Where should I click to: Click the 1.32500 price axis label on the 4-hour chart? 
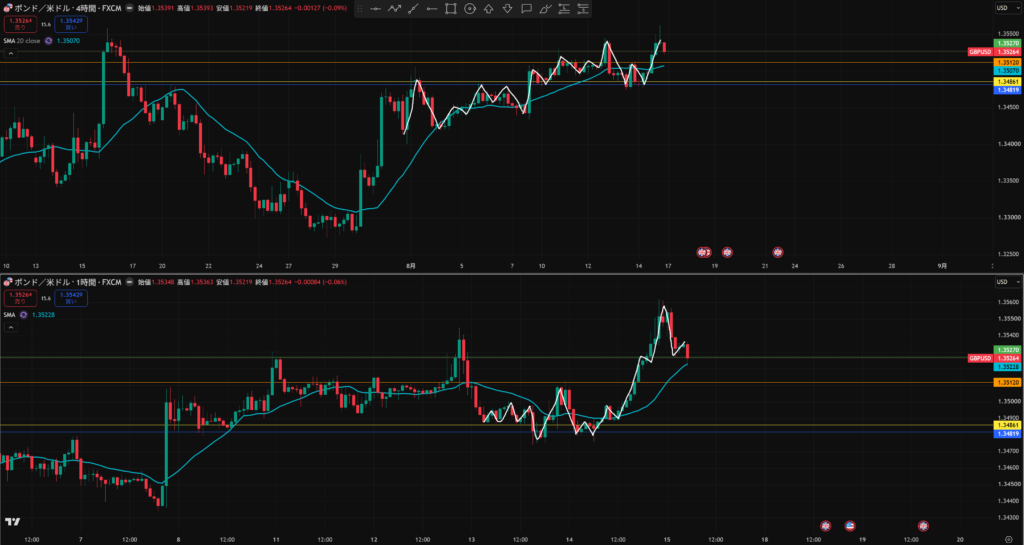coord(1006,253)
